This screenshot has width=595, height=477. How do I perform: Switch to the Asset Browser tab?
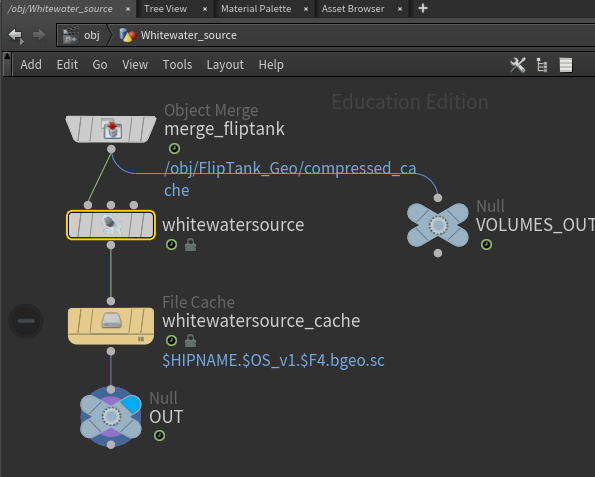point(353,8)
